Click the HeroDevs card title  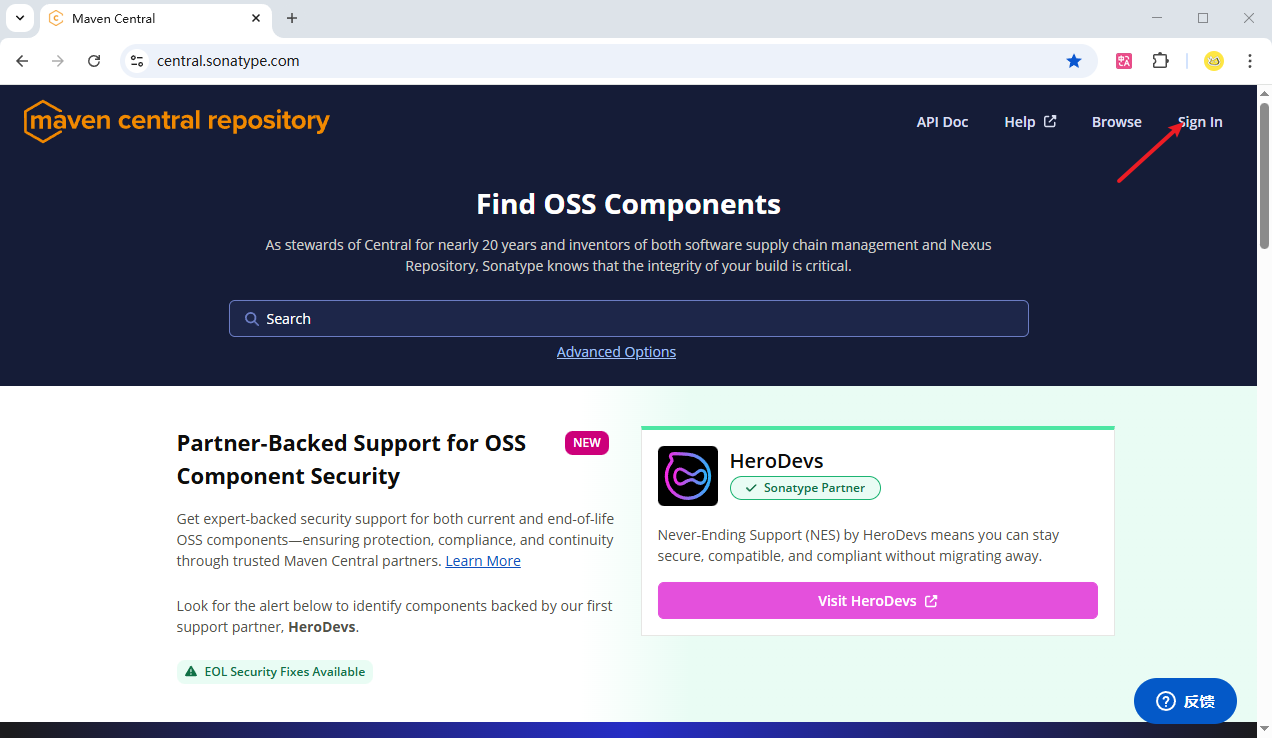776,461
